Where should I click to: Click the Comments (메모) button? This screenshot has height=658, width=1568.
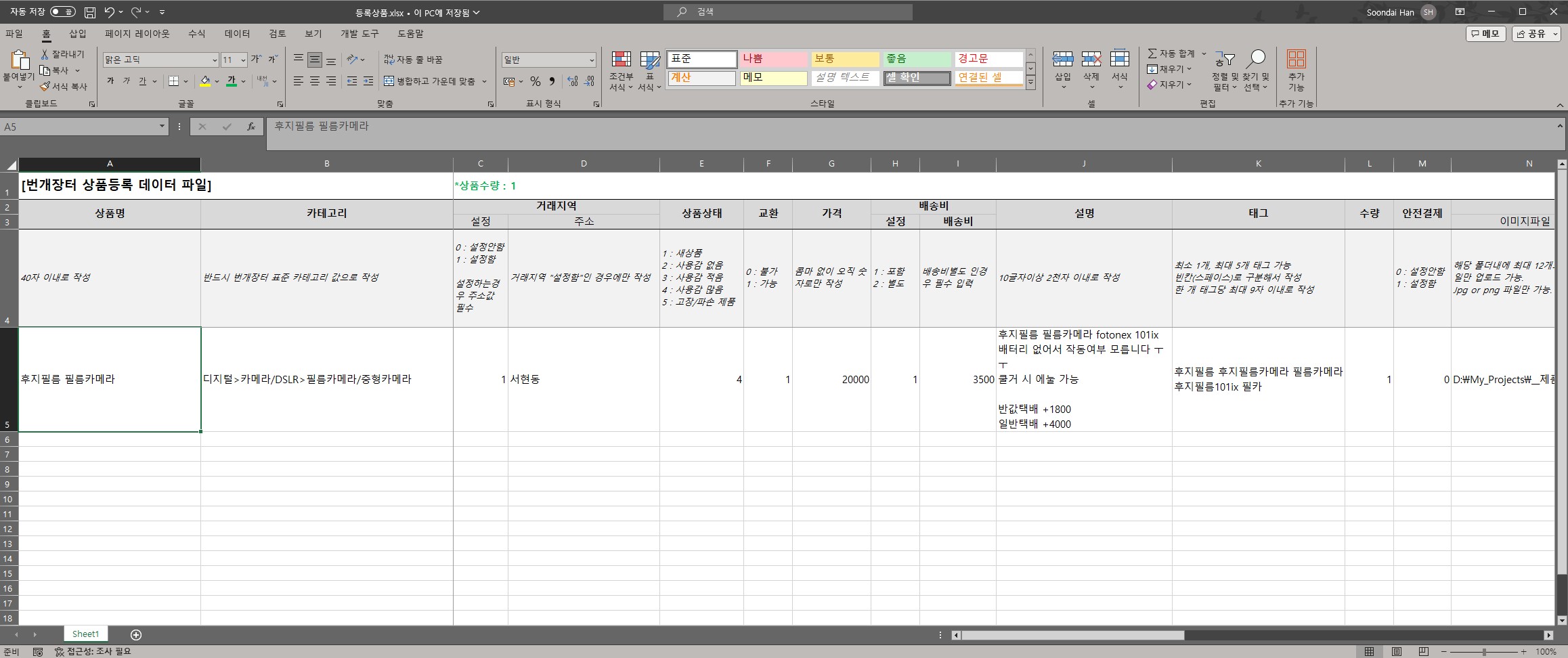[1485, 34]
